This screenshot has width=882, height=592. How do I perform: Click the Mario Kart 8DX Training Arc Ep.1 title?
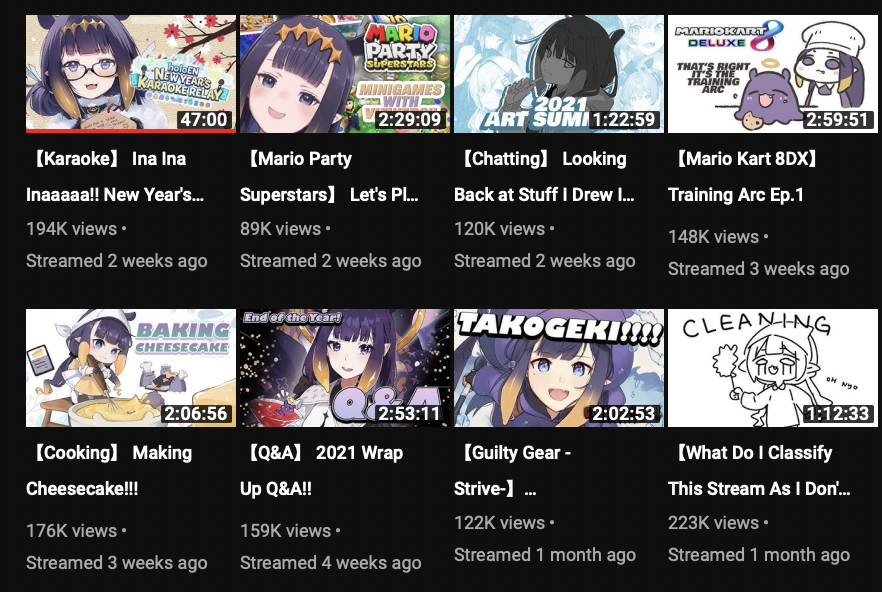(742, 177)
